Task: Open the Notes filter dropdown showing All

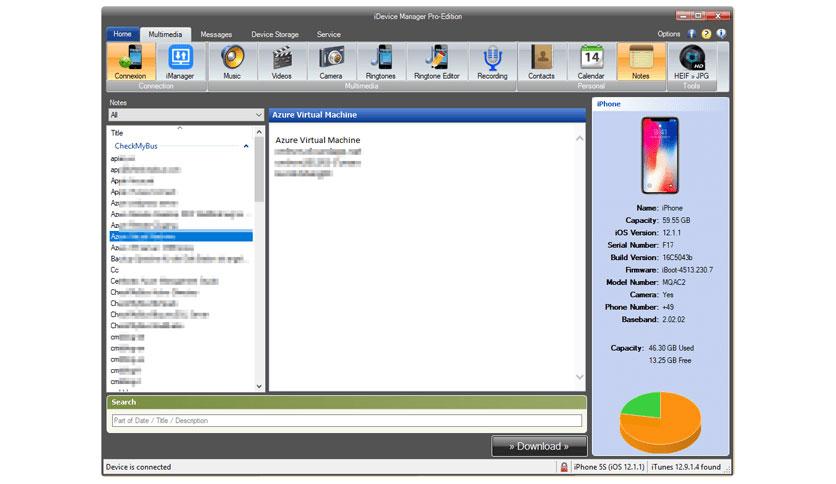Action: [186, 115]
